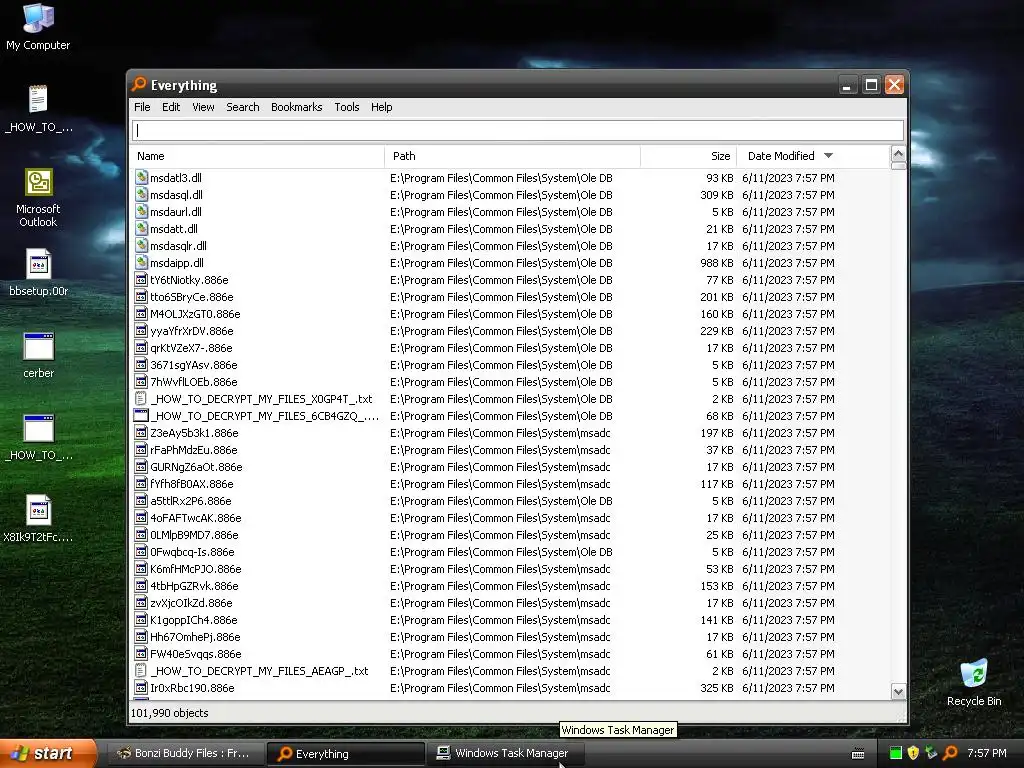Click icon of K6mfHMcPJO.886e file
This screenshot has height=768, width=1024.
coord(141,568)
